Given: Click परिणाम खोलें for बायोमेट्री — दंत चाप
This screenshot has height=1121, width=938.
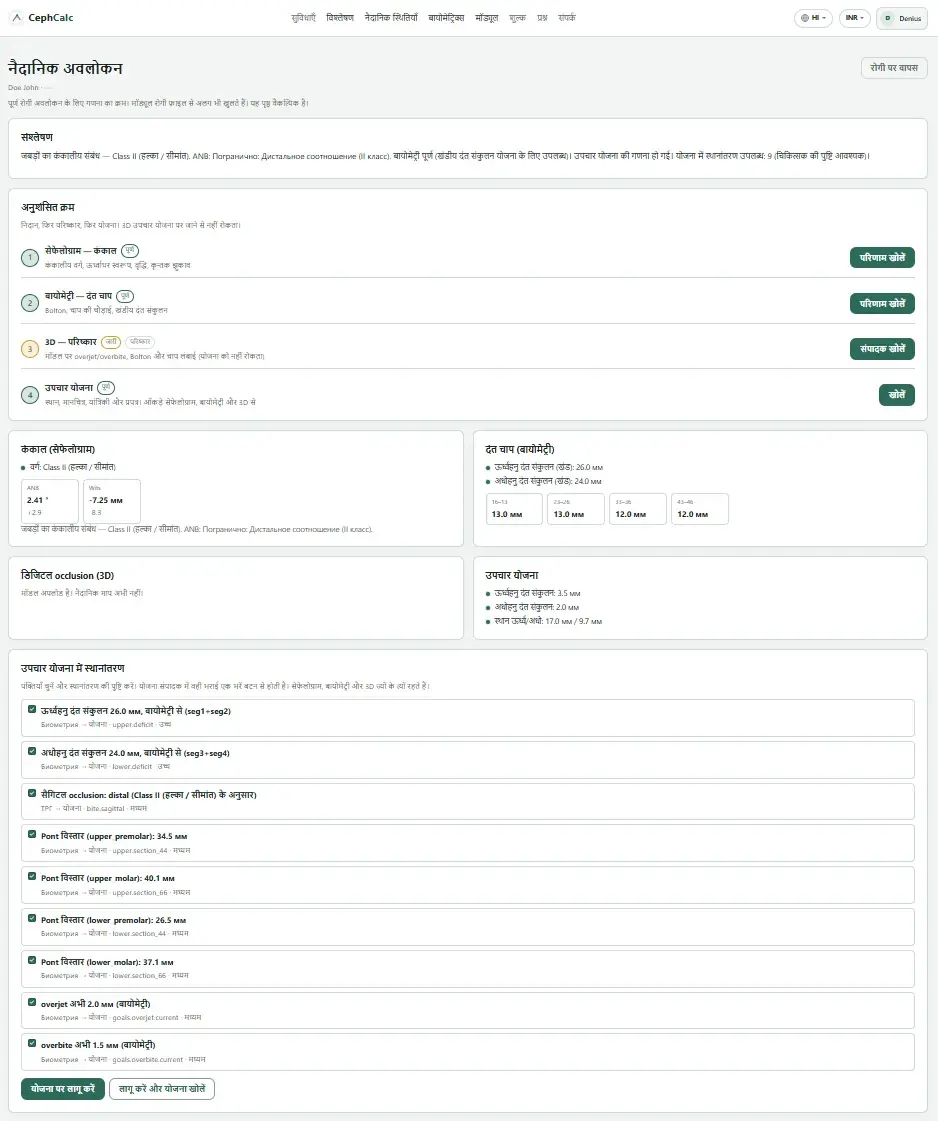Looking at the screenshot, I should pyautogui.click(x=882, y=303).
